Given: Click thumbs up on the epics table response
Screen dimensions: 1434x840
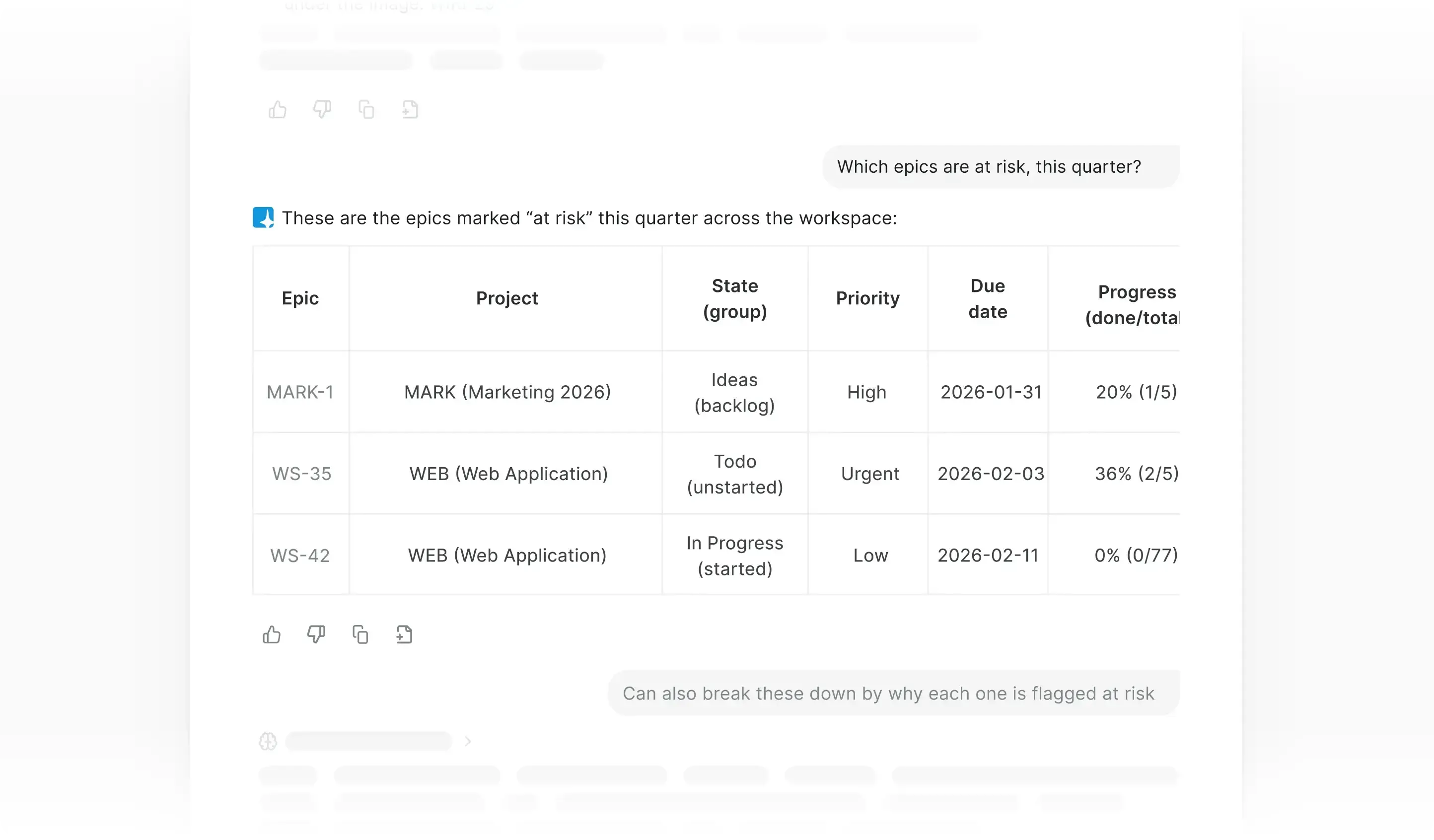Looking at the screenshot, I should pos(272,634).
